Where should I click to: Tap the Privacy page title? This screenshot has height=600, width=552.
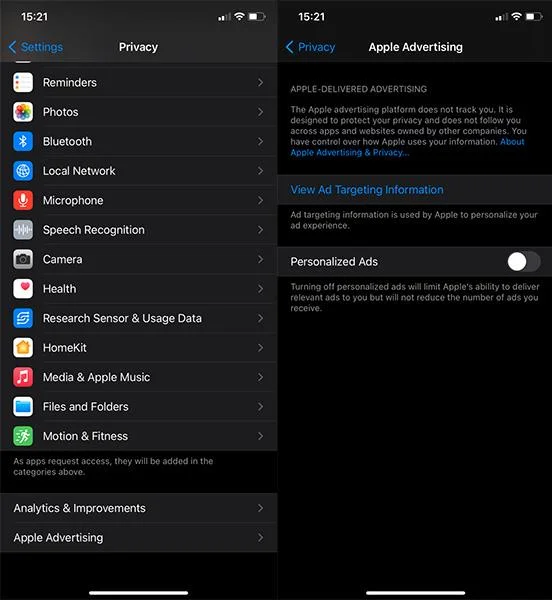(x=138, y=47)
